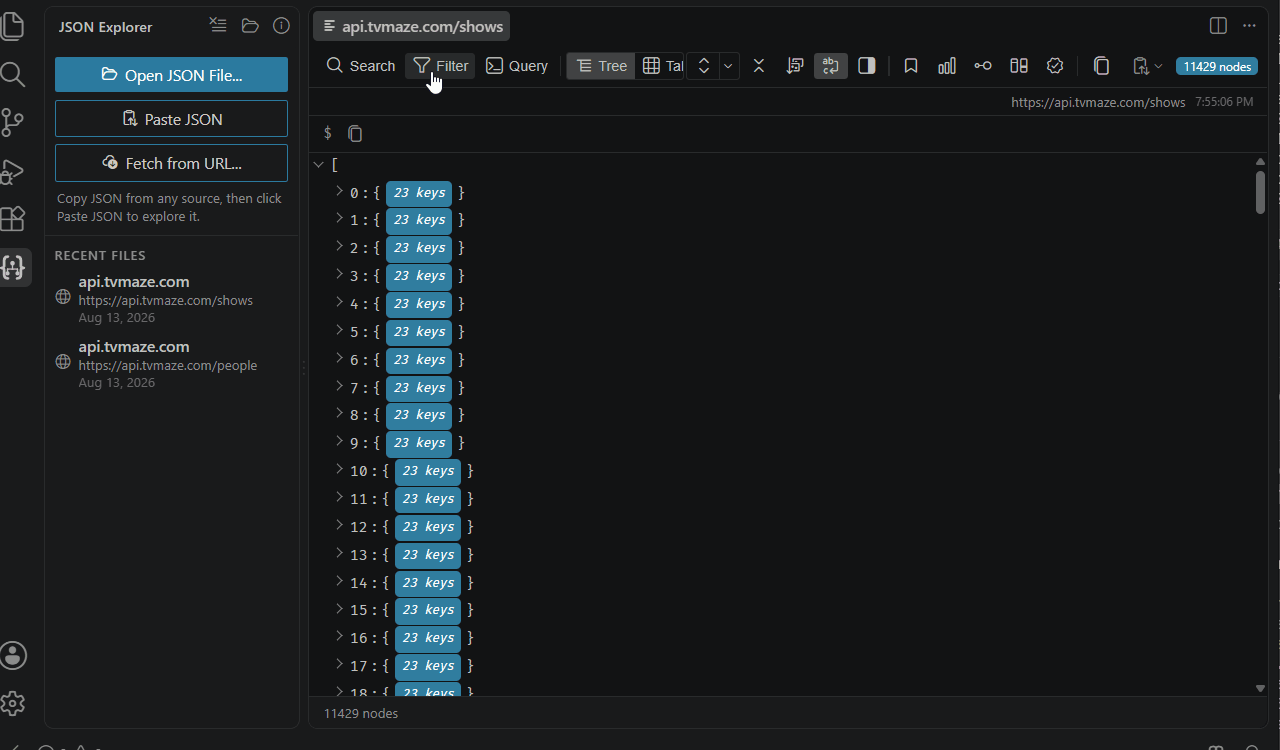Click the toolbar paste clipboard icon
Screen dimensions: 1280x750
coord(1140,66)
